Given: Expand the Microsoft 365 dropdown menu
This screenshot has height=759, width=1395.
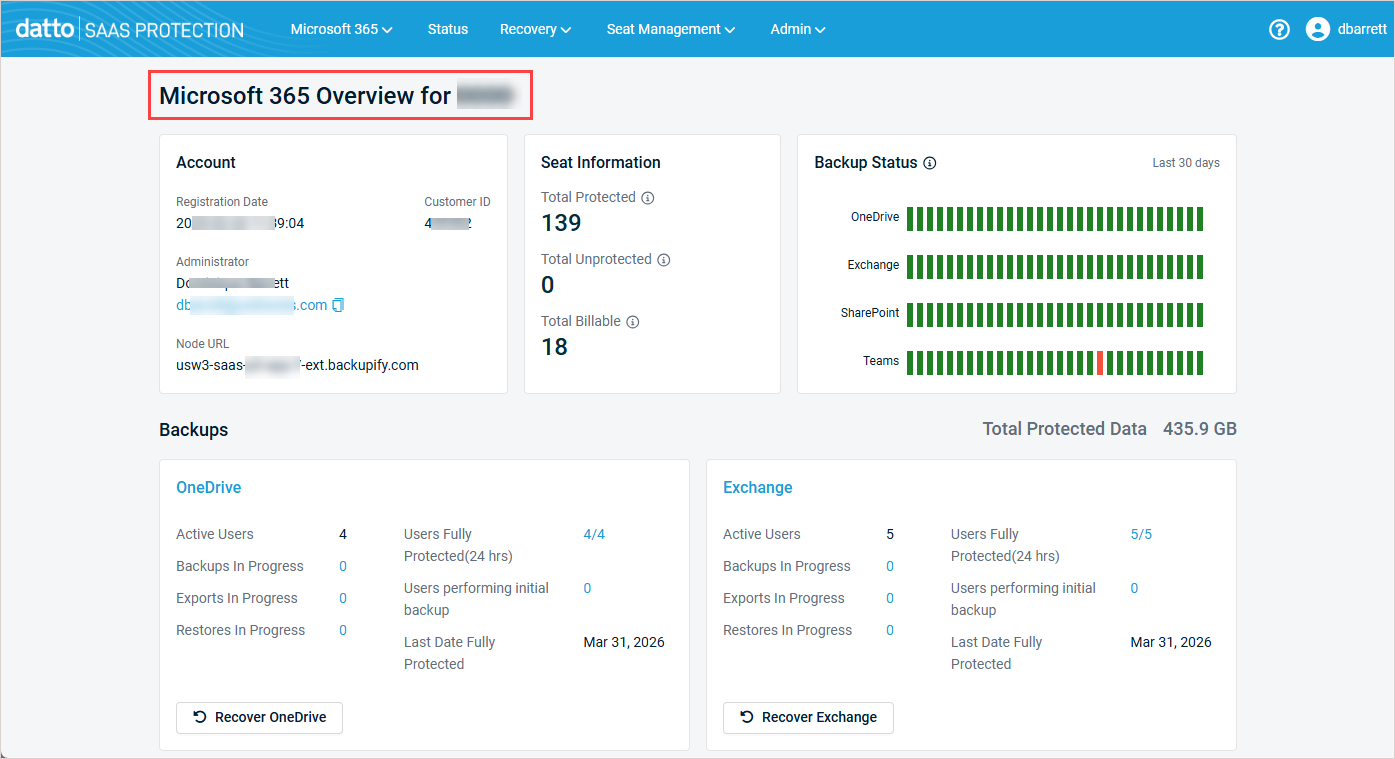Looking at the screenshot, I should tap(341, 29).
